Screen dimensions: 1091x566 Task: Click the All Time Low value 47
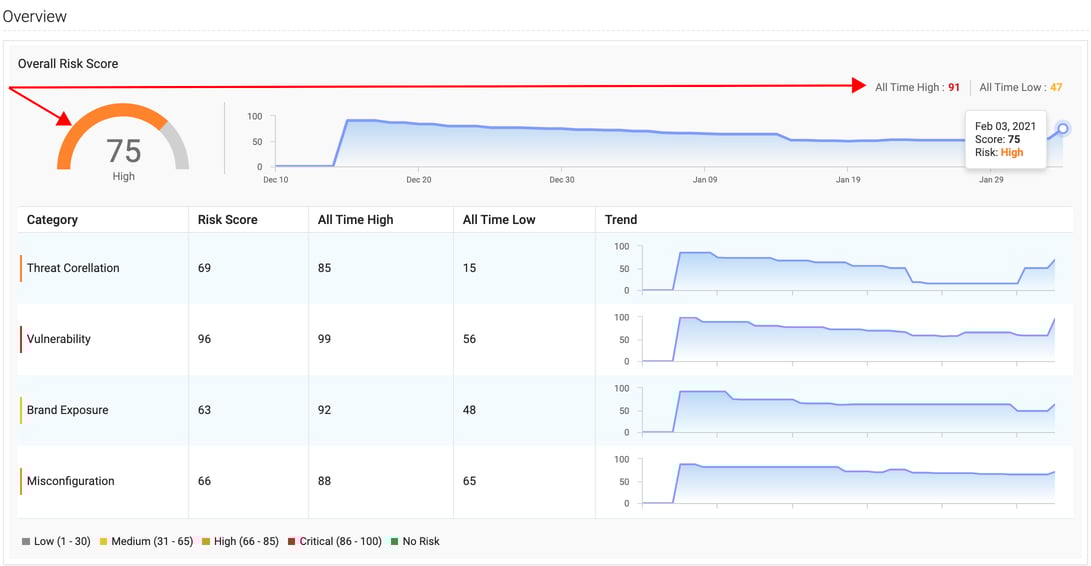point(1056,88)
